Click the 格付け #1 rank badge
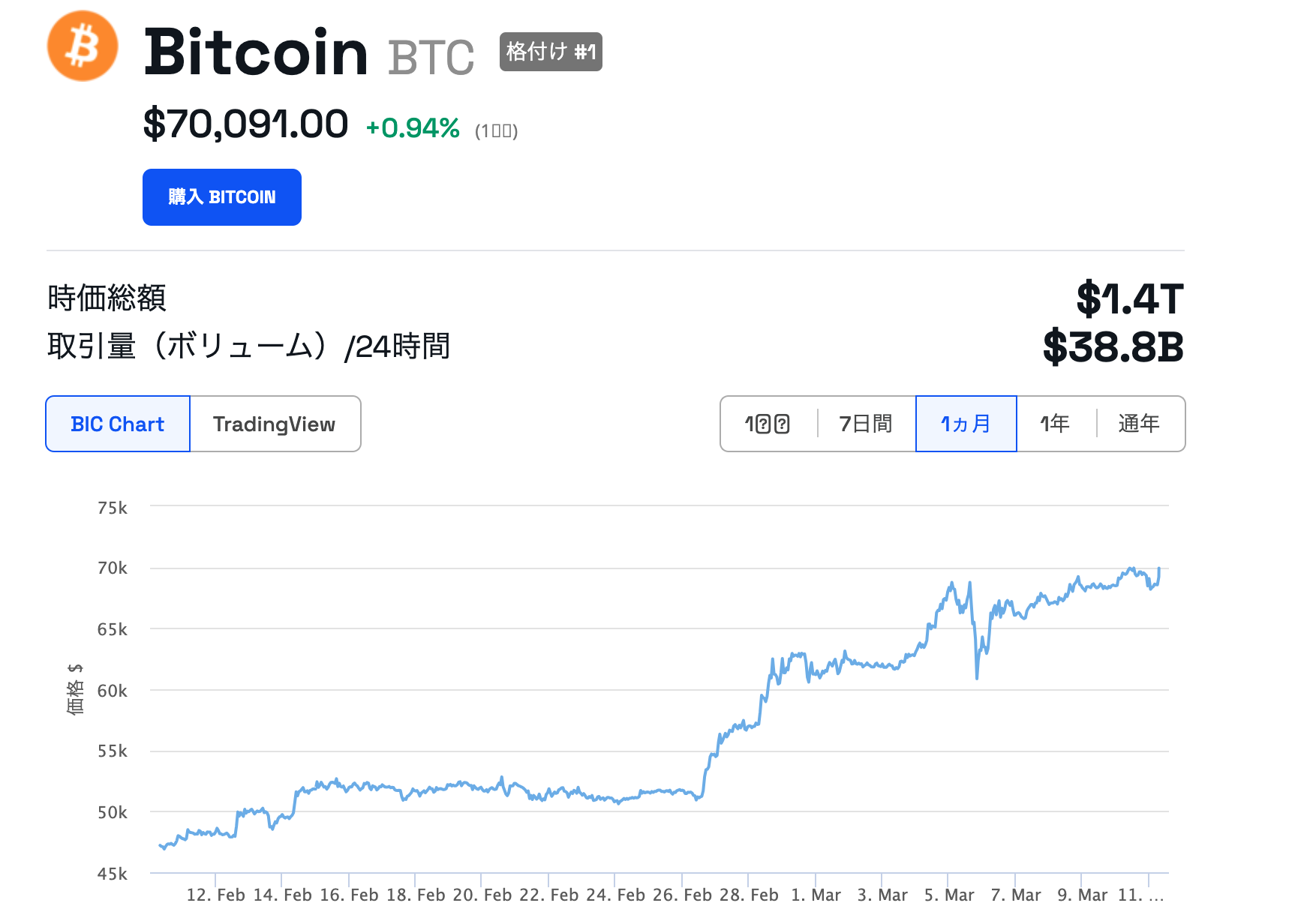This screenshot has width=1316, height=924. (551, 52)
